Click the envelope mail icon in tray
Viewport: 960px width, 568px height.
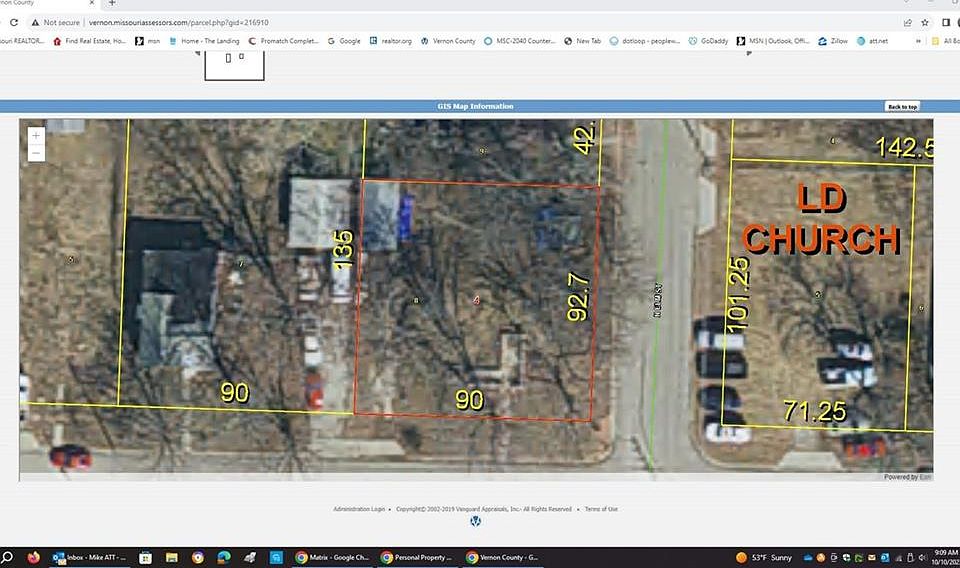coord(872,558)
